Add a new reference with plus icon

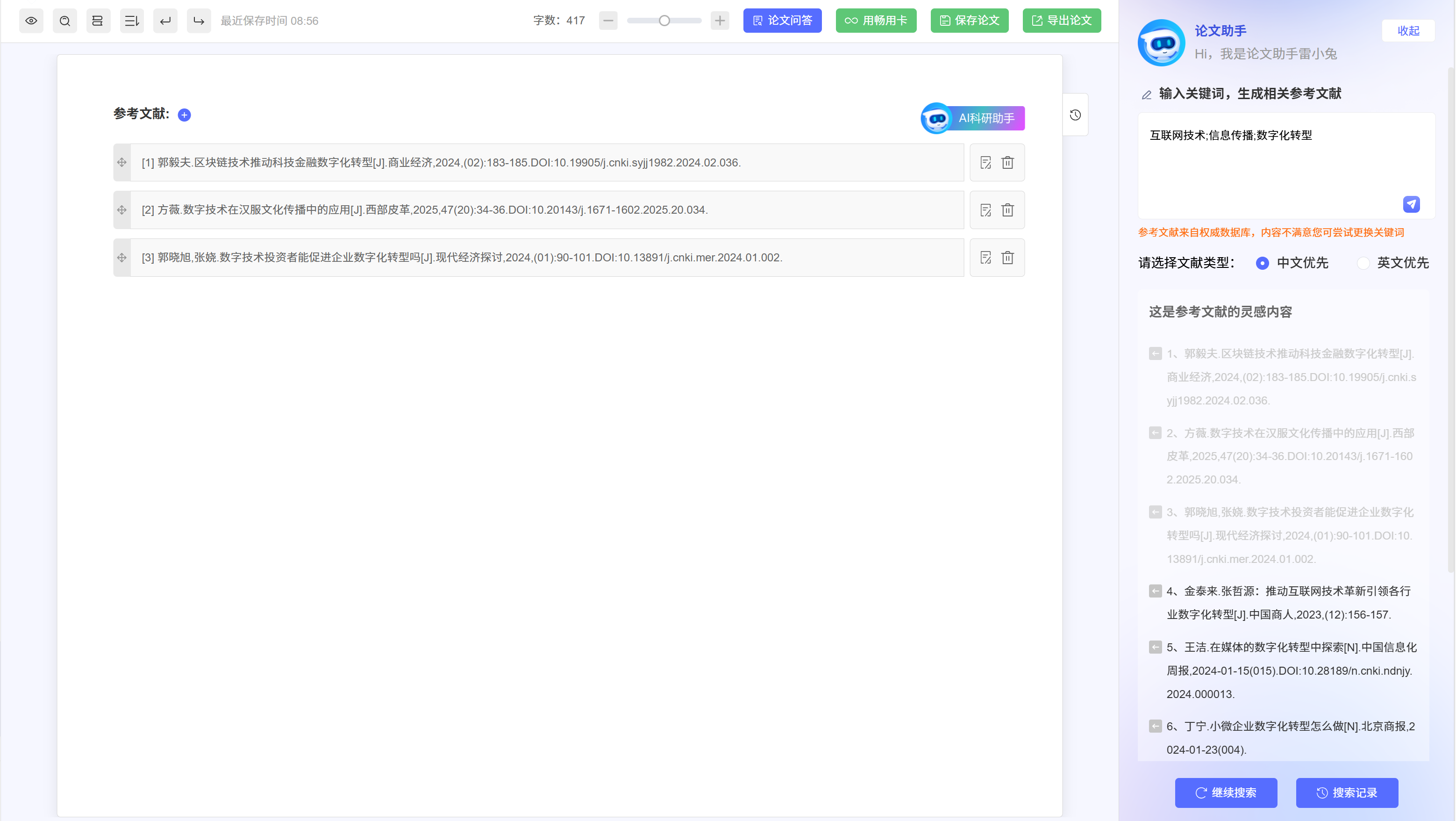184,115
